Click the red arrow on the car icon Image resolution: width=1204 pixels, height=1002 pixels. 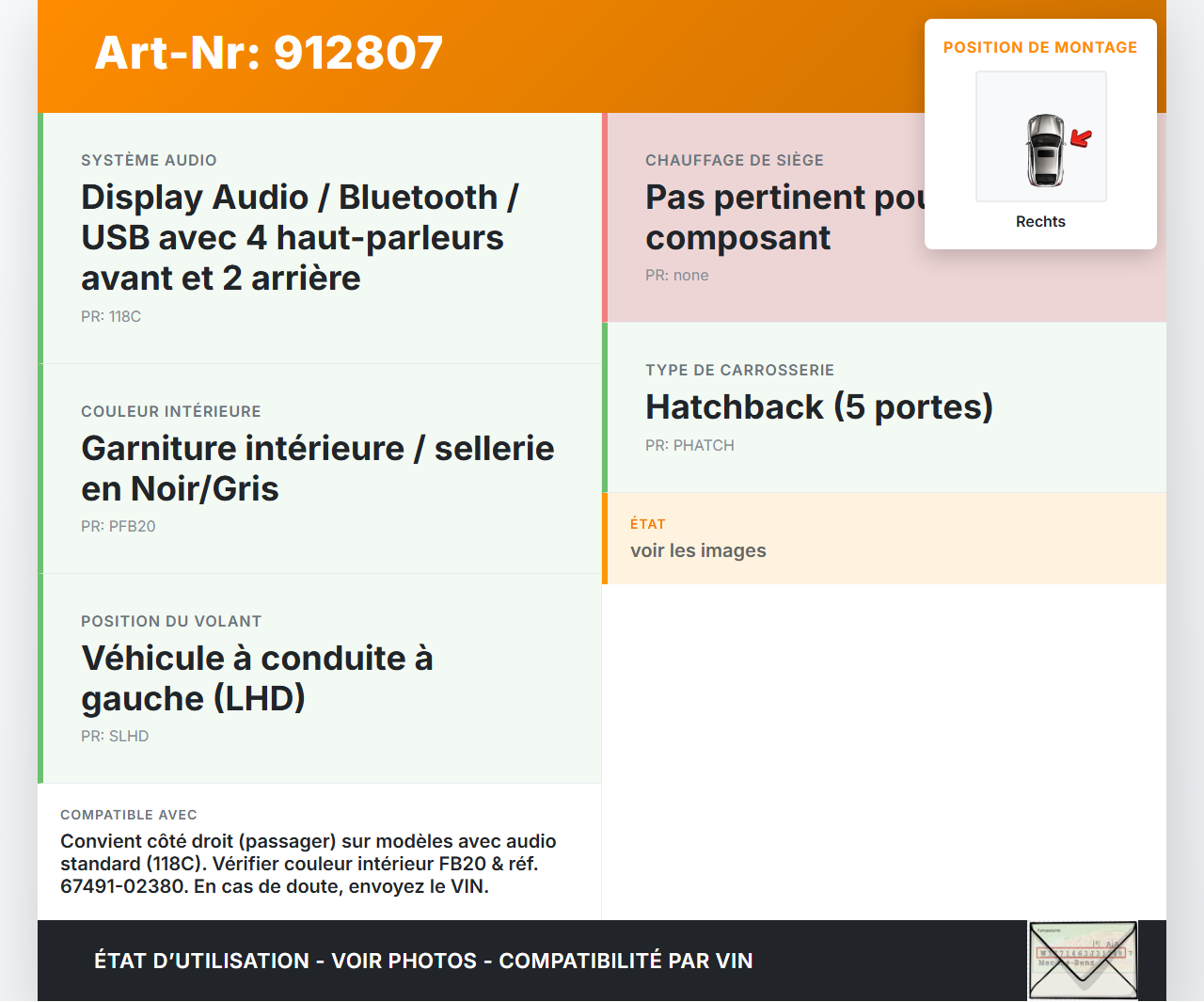(x=1080, y=137)
